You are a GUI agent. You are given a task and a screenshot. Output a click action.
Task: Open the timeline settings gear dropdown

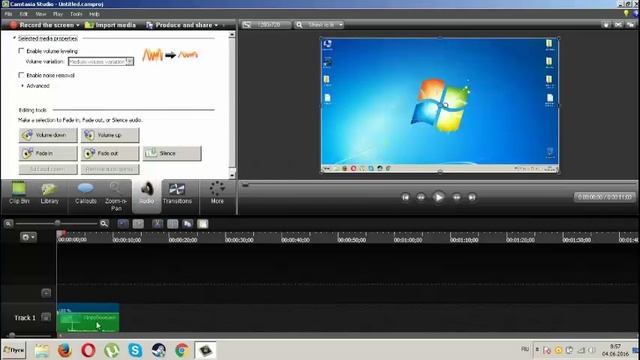(28, 237)
